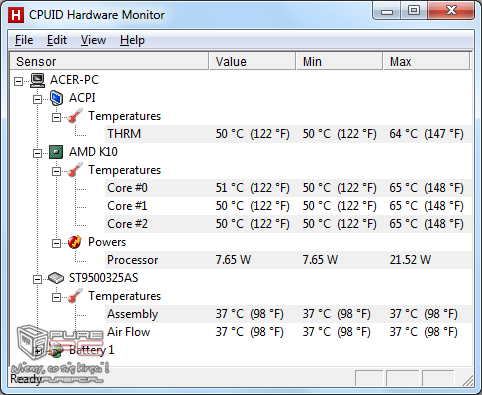Click the CPUID red H title icon
The height and width of the screenshot is (395, 482).
tap(16, 15)
